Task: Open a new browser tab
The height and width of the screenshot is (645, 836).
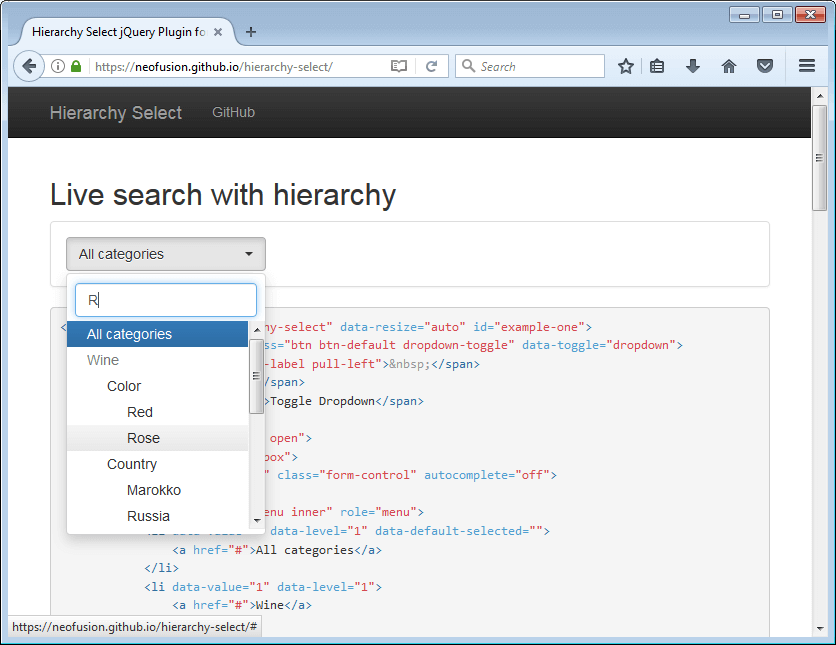Action: [251, 32]
